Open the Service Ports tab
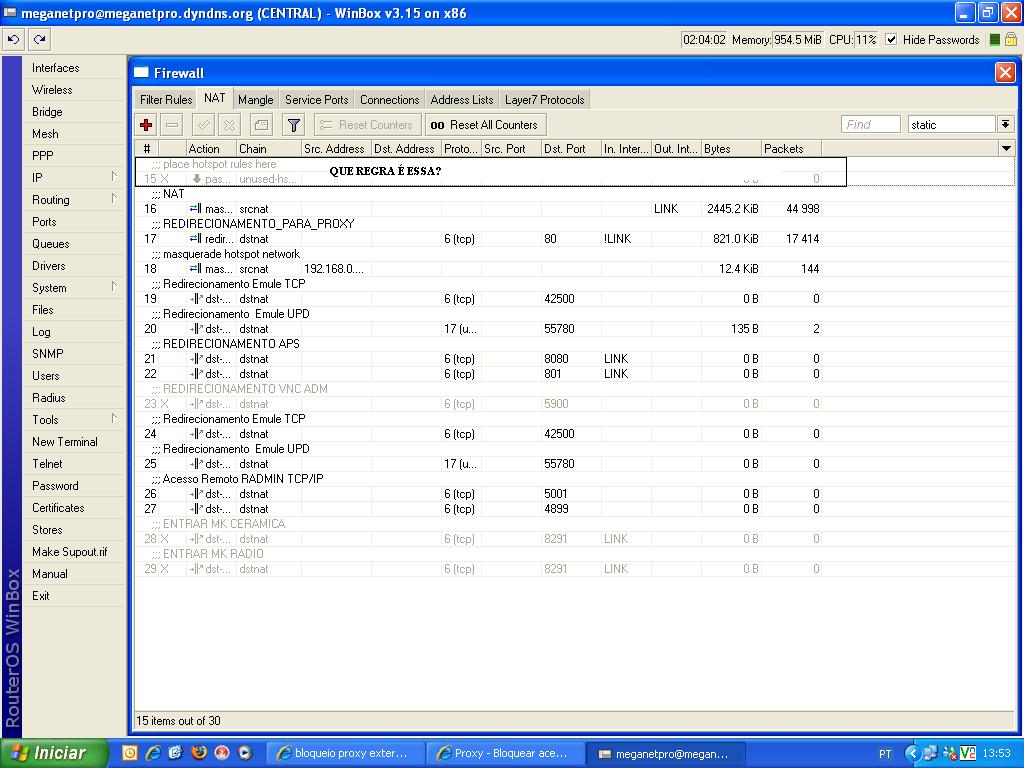Viewport: 1024px width, 768px height. tap(317, 100)
